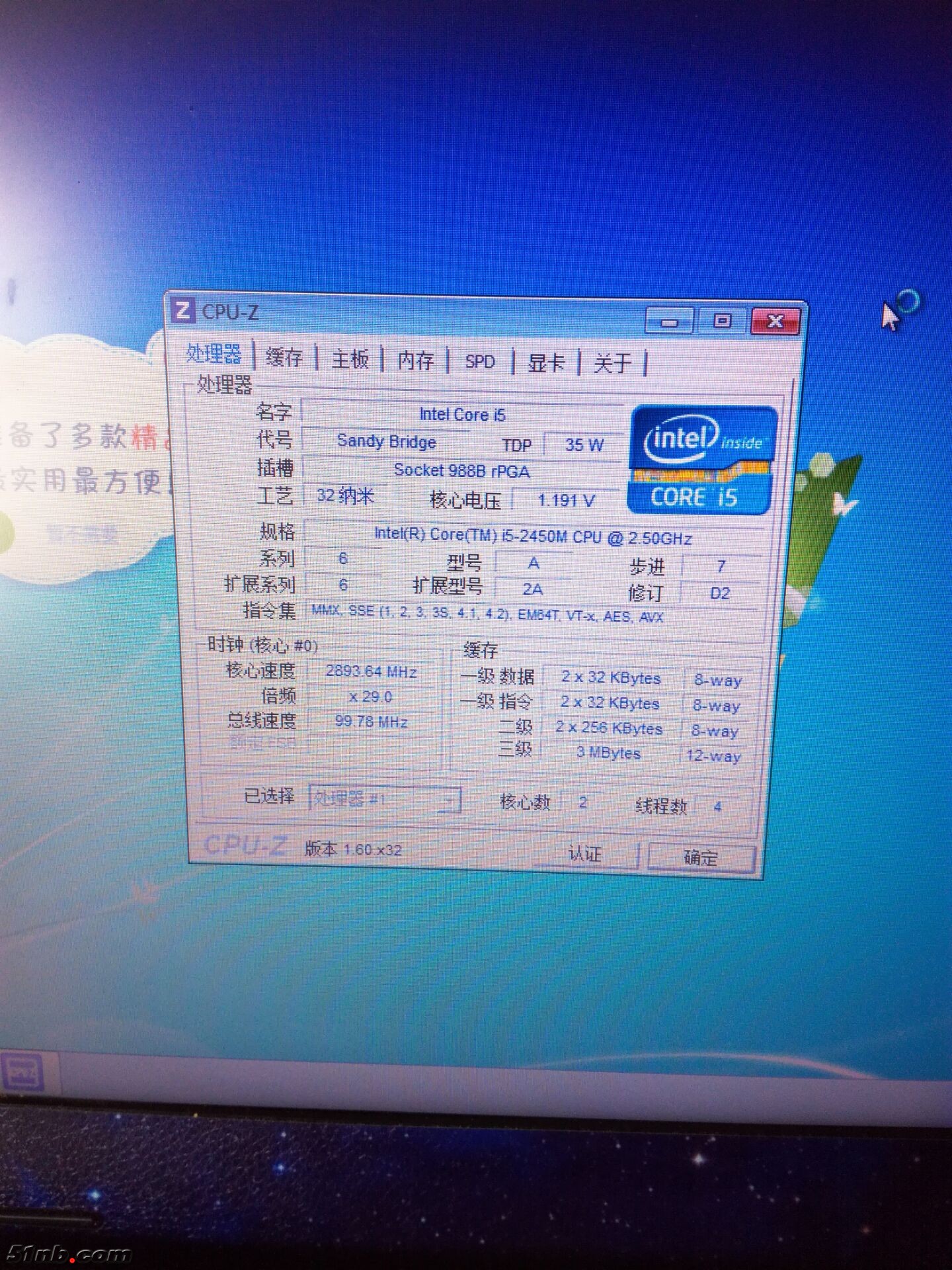
Task: Open the SPD tab
Action: point(480,362)
